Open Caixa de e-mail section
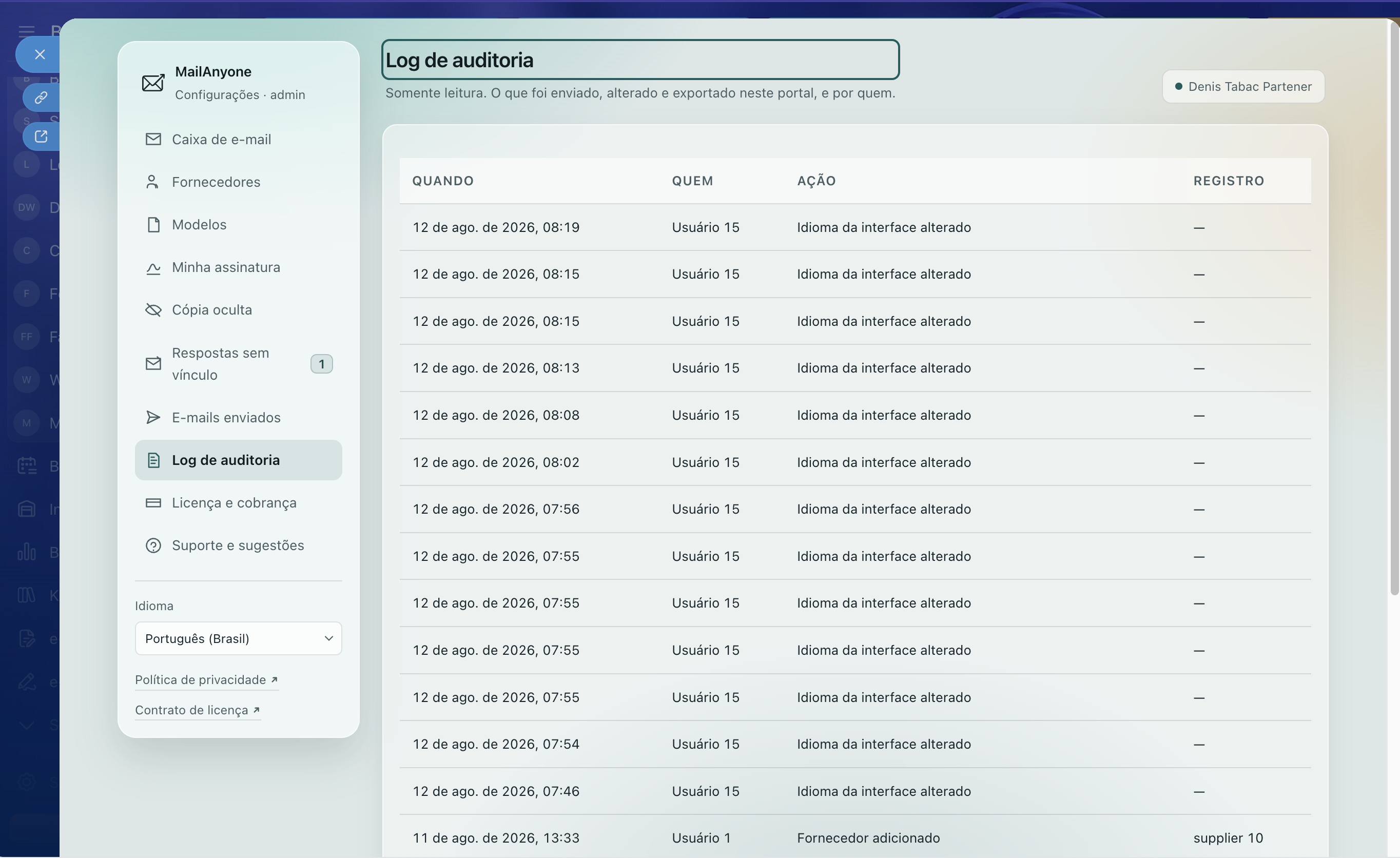 (238, 139)
